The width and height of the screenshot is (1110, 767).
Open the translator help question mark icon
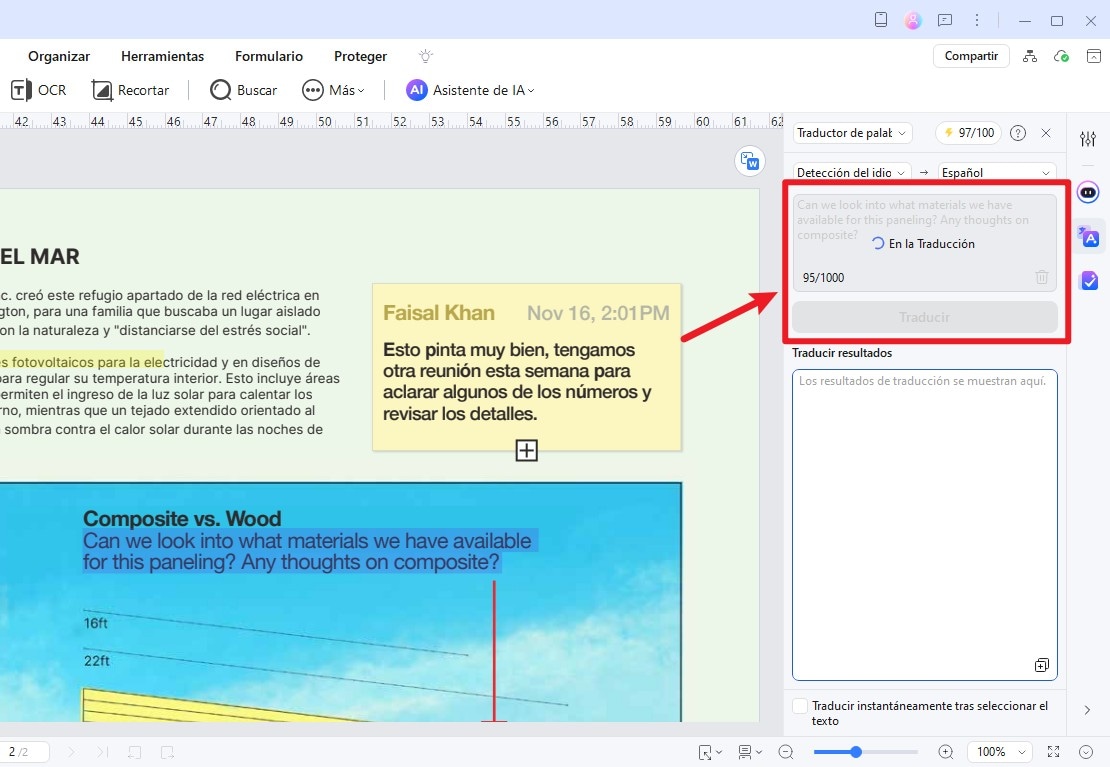pyautogui.click(x=1018, y=132)
